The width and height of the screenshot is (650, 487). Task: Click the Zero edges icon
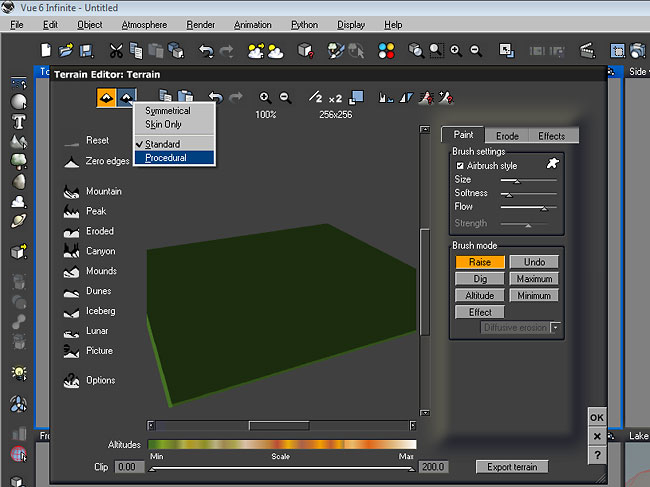coord(72,161)
